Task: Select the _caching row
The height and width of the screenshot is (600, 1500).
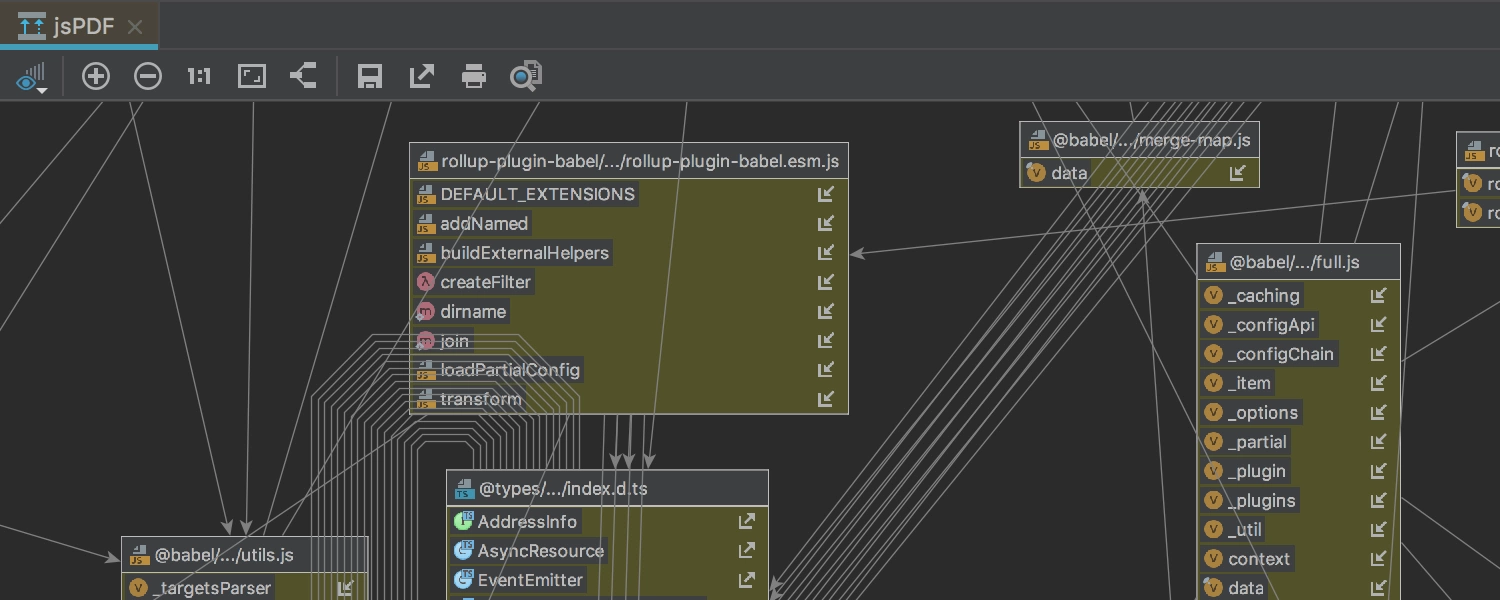Action: click(1299, 296)
